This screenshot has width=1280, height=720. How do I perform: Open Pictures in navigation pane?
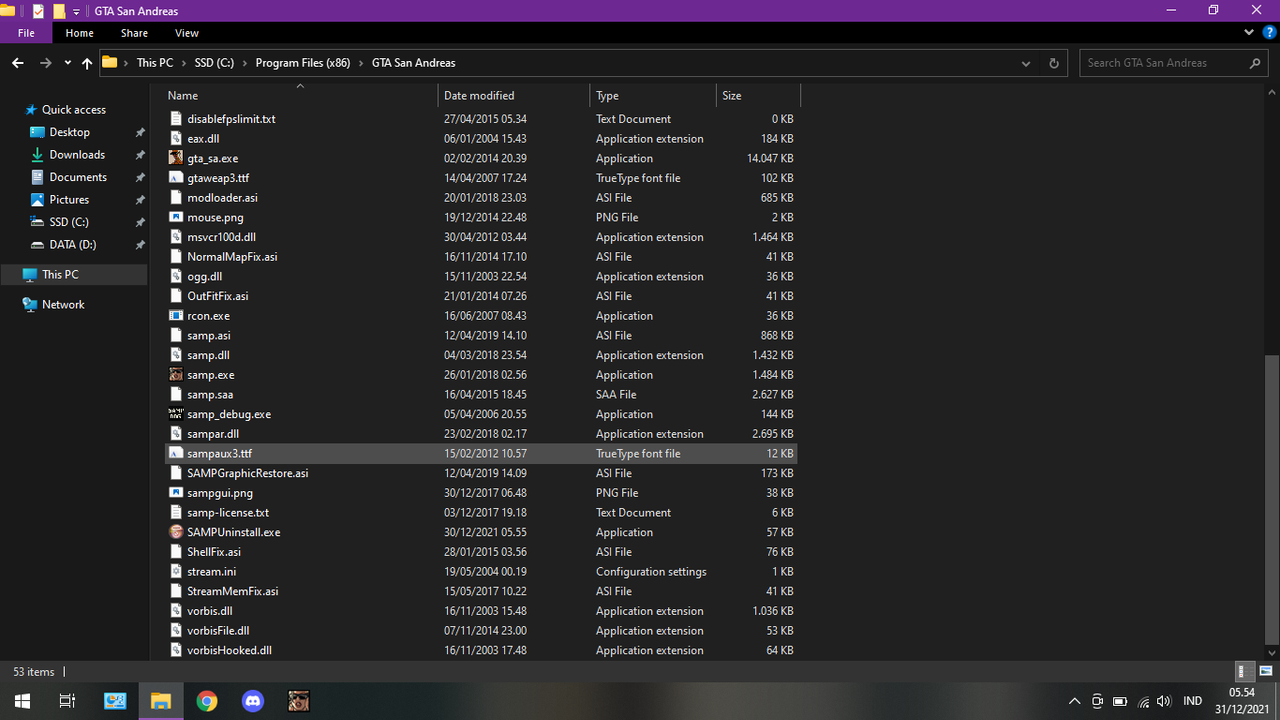[x=69, y=200]
